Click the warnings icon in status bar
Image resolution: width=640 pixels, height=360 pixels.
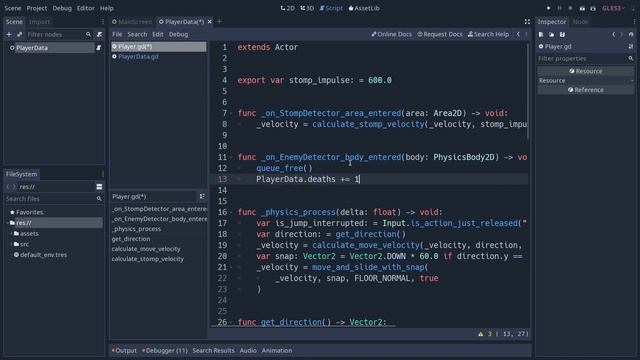[480, 334]
